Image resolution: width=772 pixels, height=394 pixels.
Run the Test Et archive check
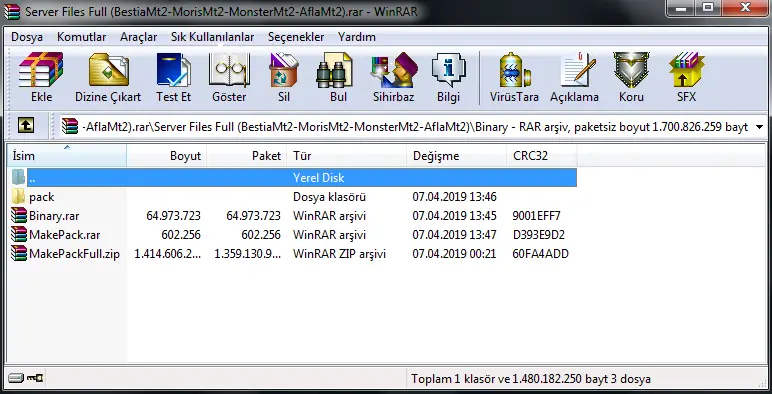click(173, 70)
